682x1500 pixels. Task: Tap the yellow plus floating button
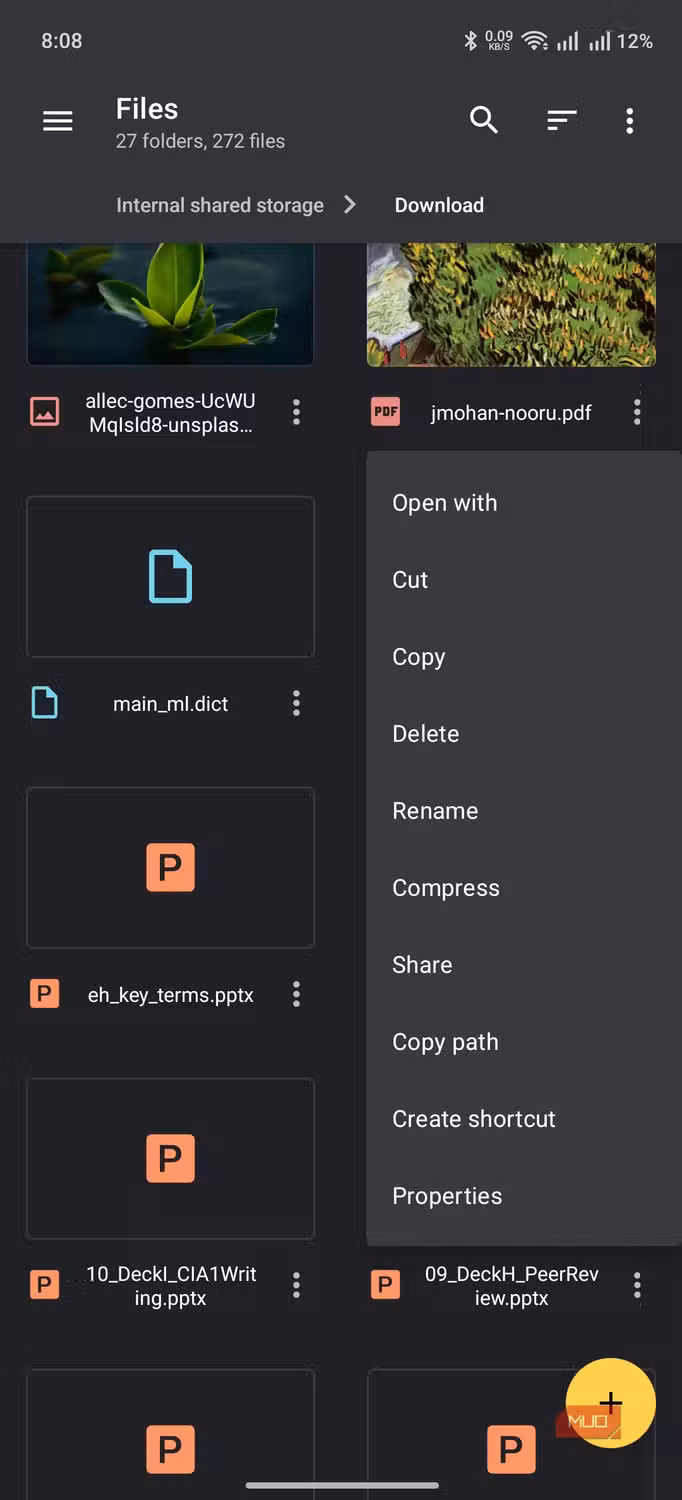point(610,1403)
